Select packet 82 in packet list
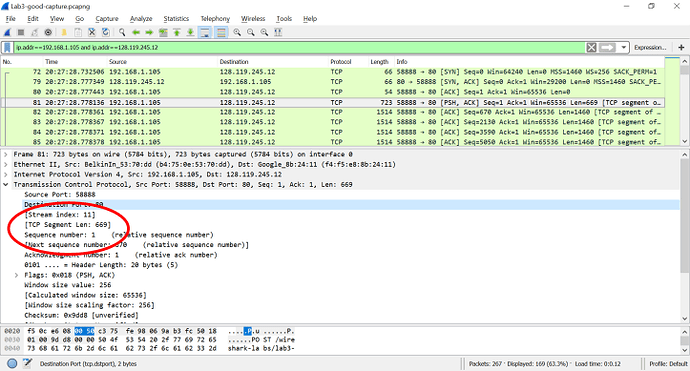 [x=333, y=112]
